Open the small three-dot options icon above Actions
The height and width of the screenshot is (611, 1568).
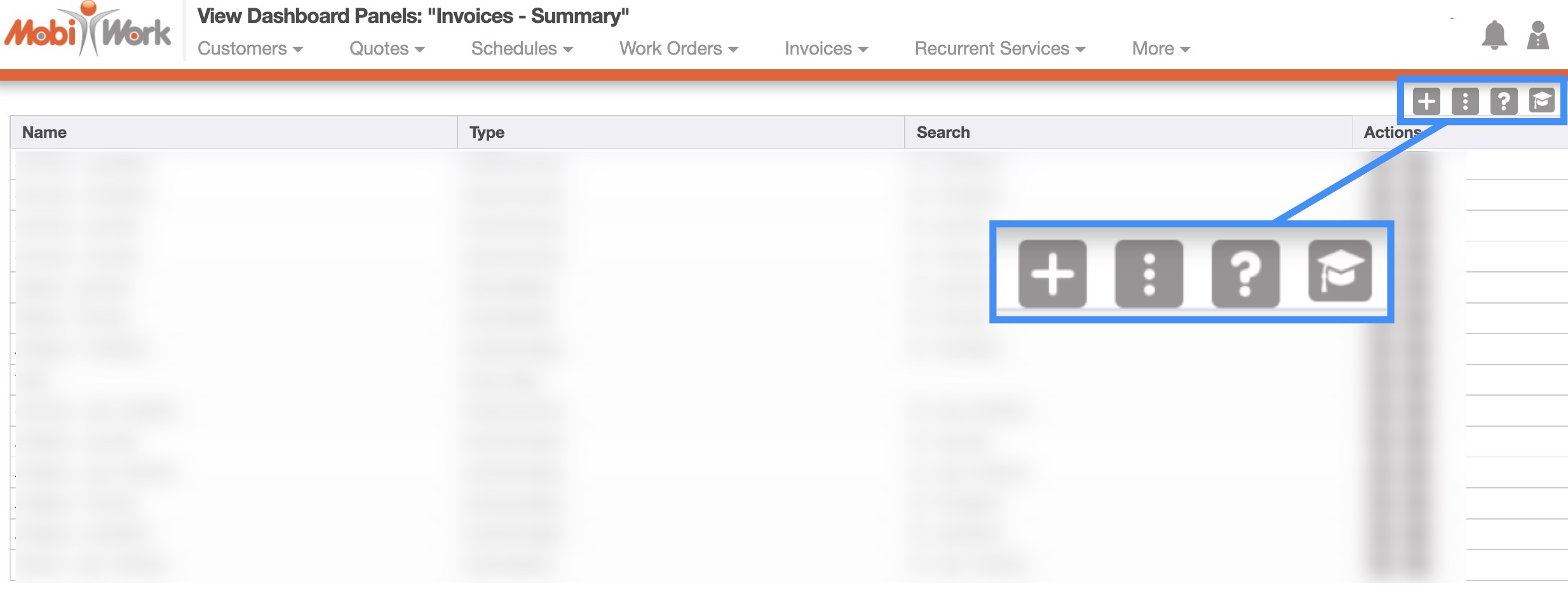(1465, 101)
